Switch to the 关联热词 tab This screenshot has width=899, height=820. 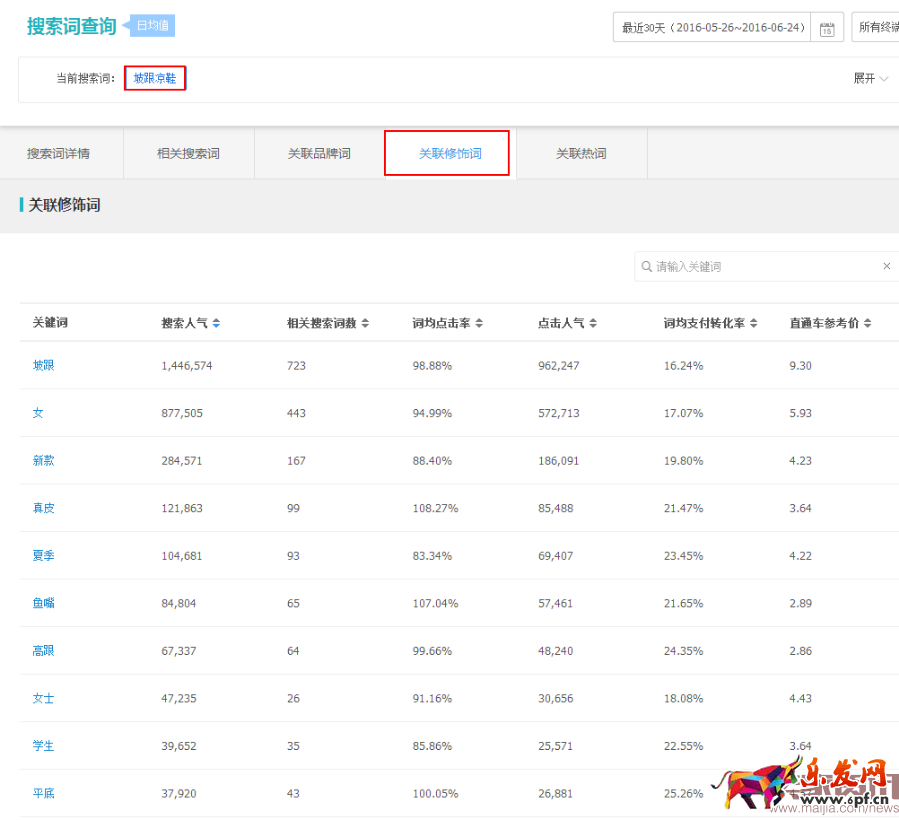[x=581, y=152]
